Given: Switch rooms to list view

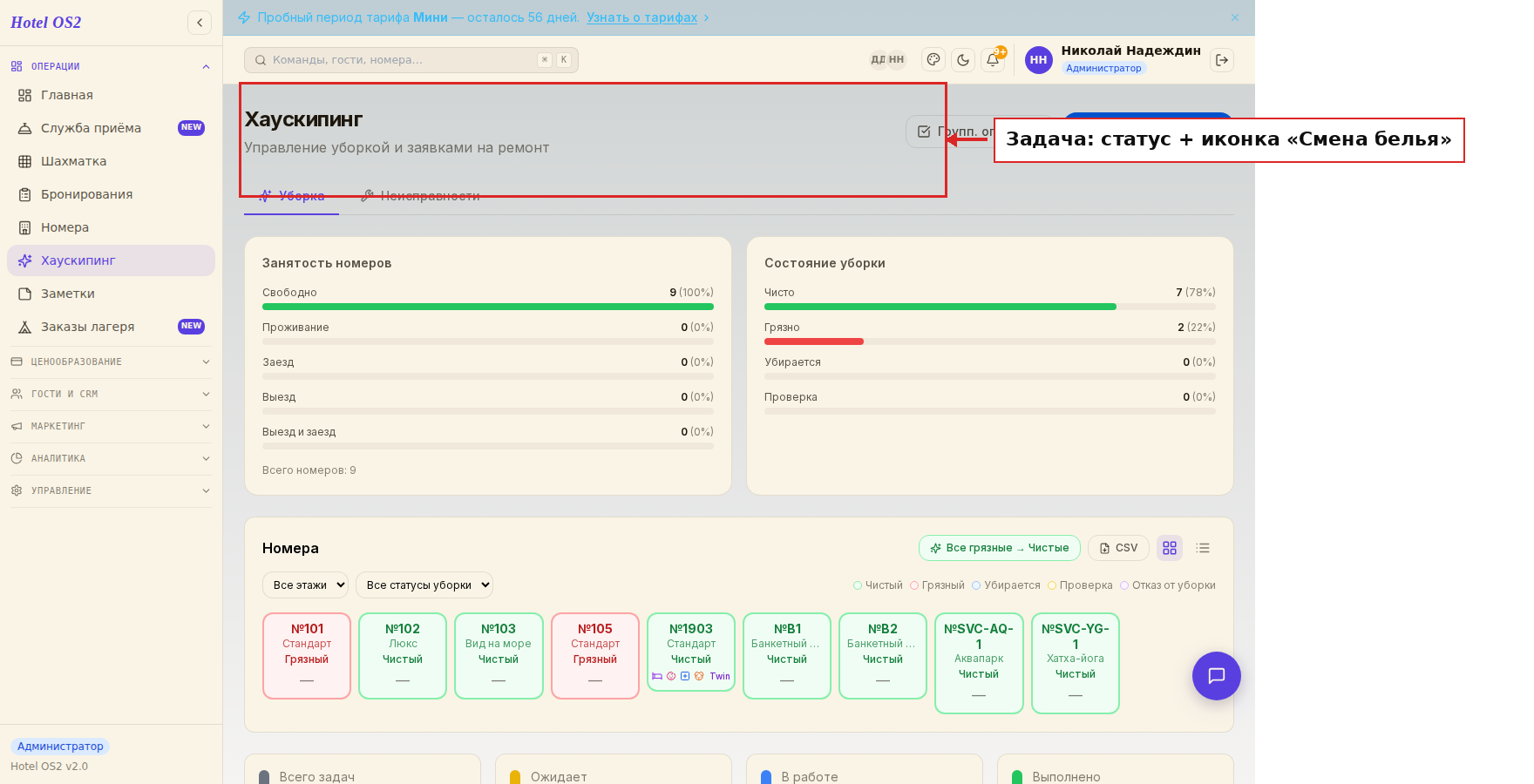Looking at the screenshot, I should [1203, 548].
